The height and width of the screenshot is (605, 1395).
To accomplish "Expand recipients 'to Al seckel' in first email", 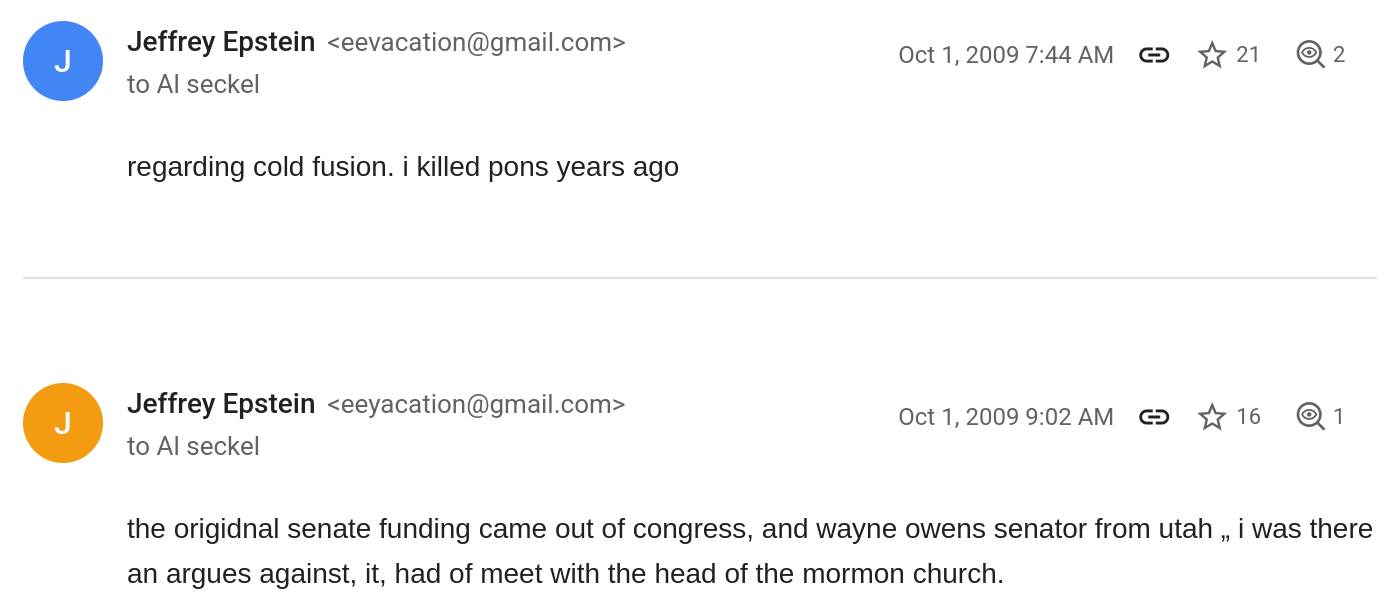I will coord(193,85).
